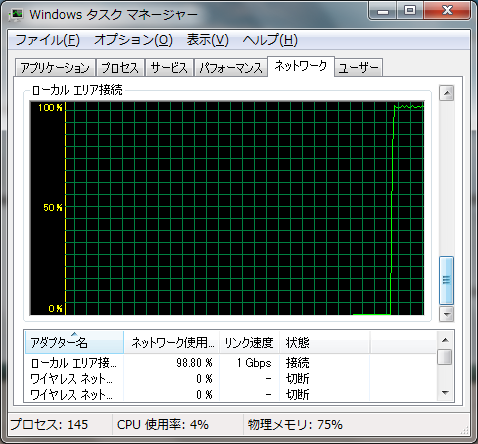Open the ファイル(F) menu
This screenshot has height=444, width=478.
pos(48,40)
